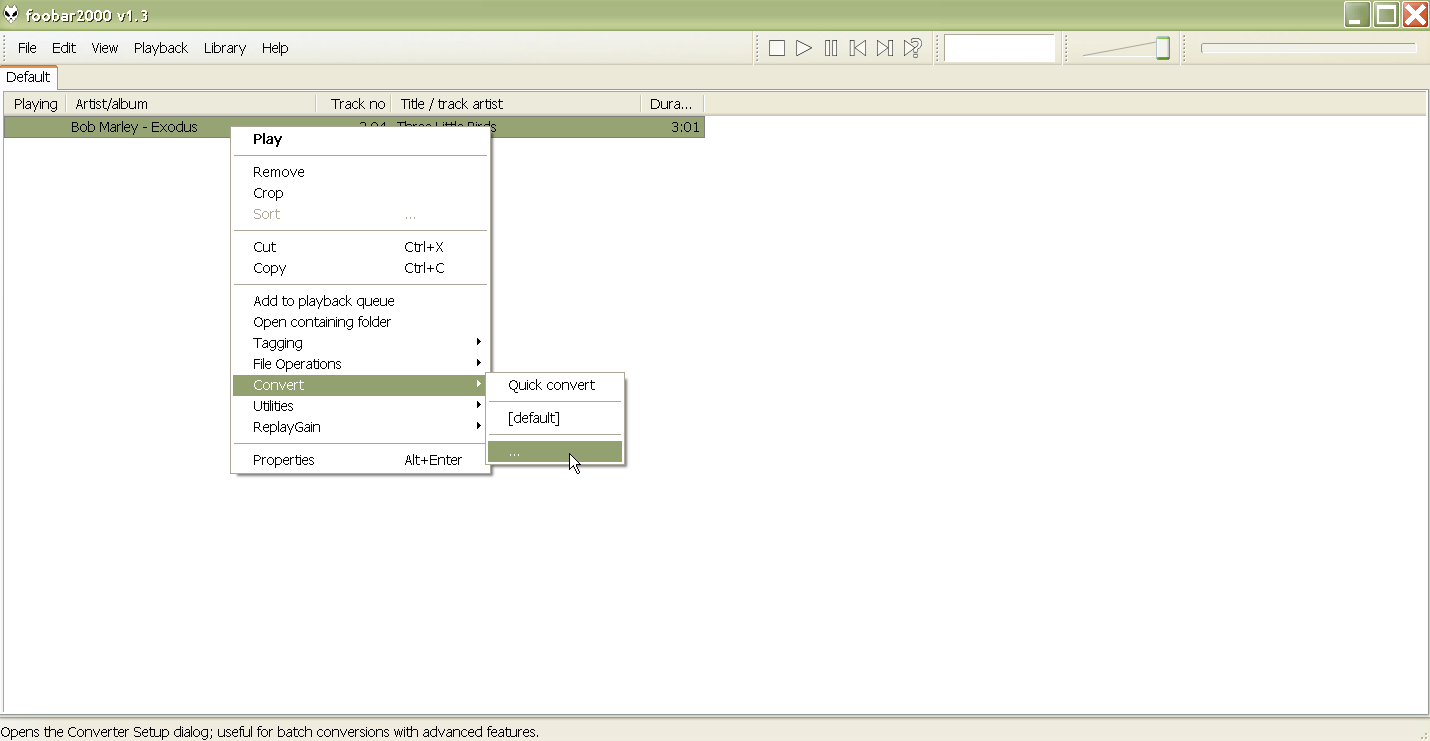
Task: Open the Playback menu
Action: pyautogui.click(x=161, y=48)
